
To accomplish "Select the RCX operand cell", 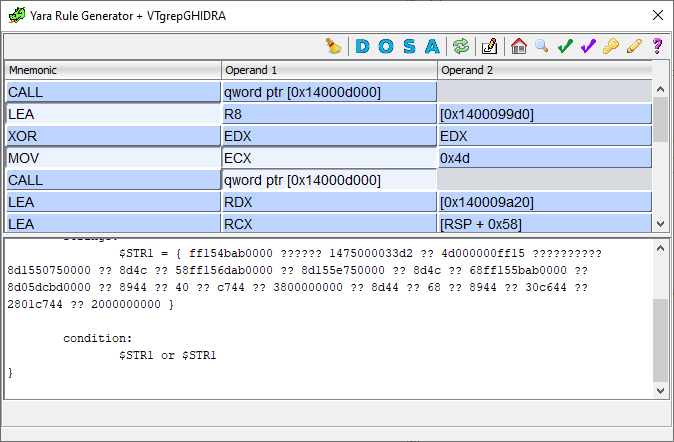I will pos(329,223).
